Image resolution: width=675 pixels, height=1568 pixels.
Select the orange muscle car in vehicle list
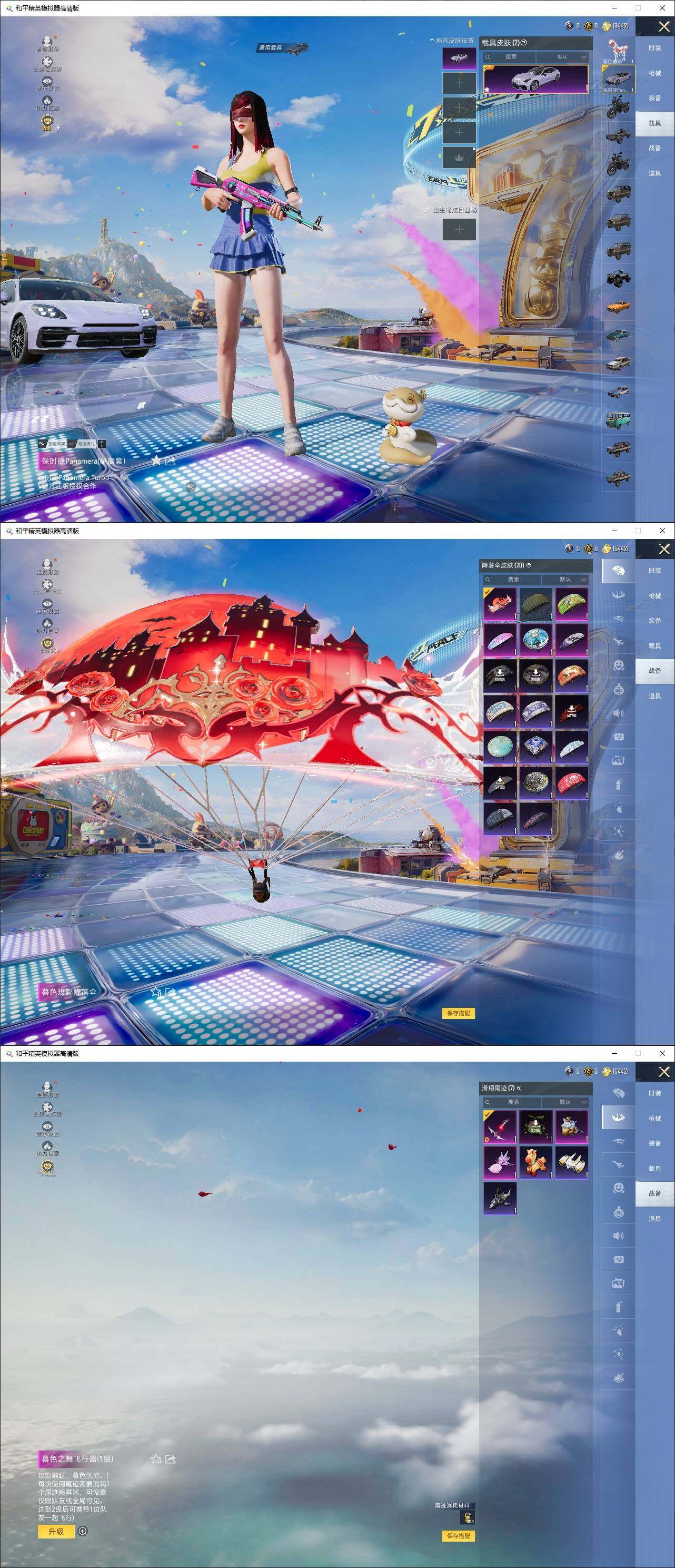tap(618, 306)
